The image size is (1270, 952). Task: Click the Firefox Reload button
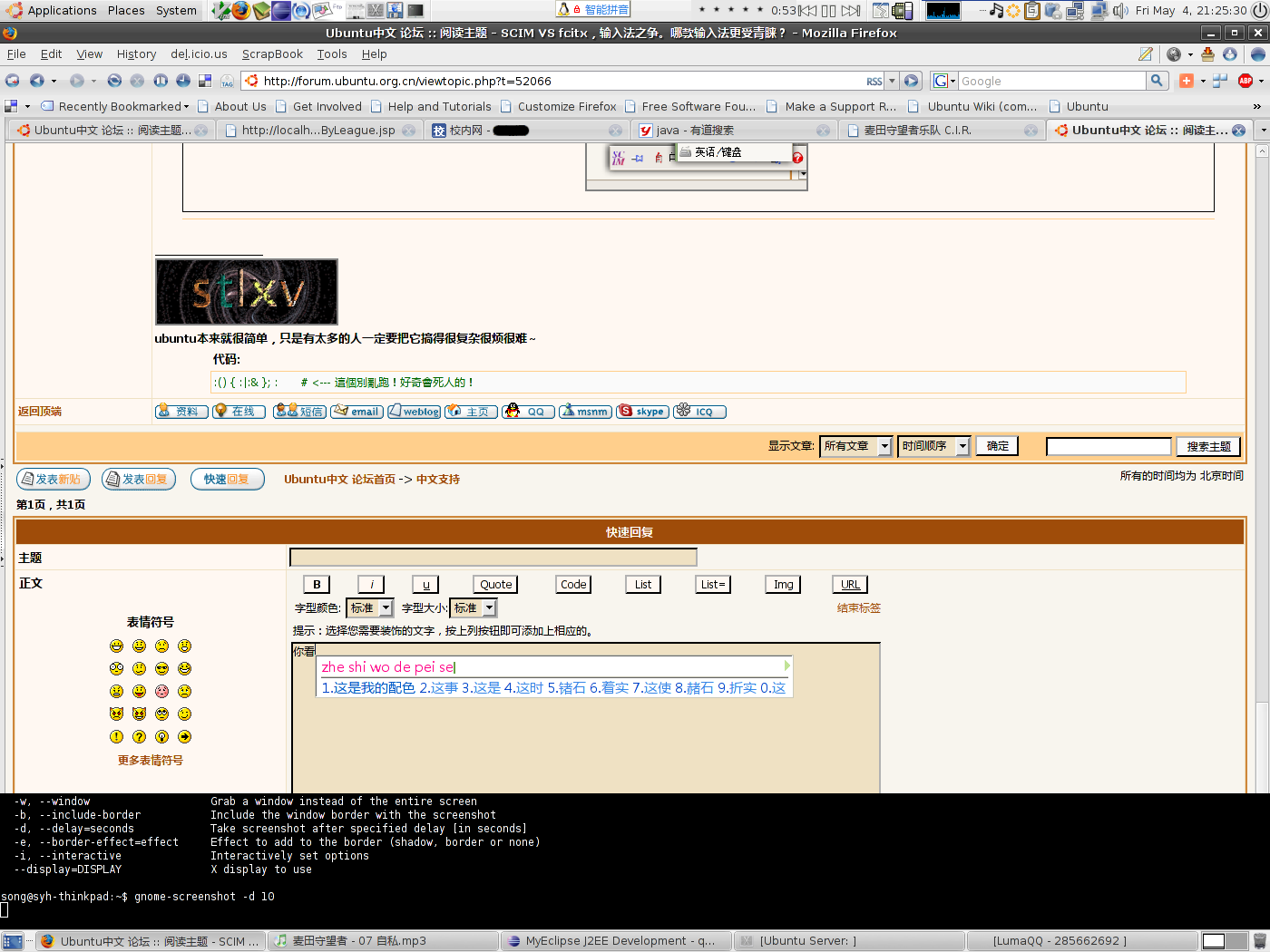pos(114,81)
